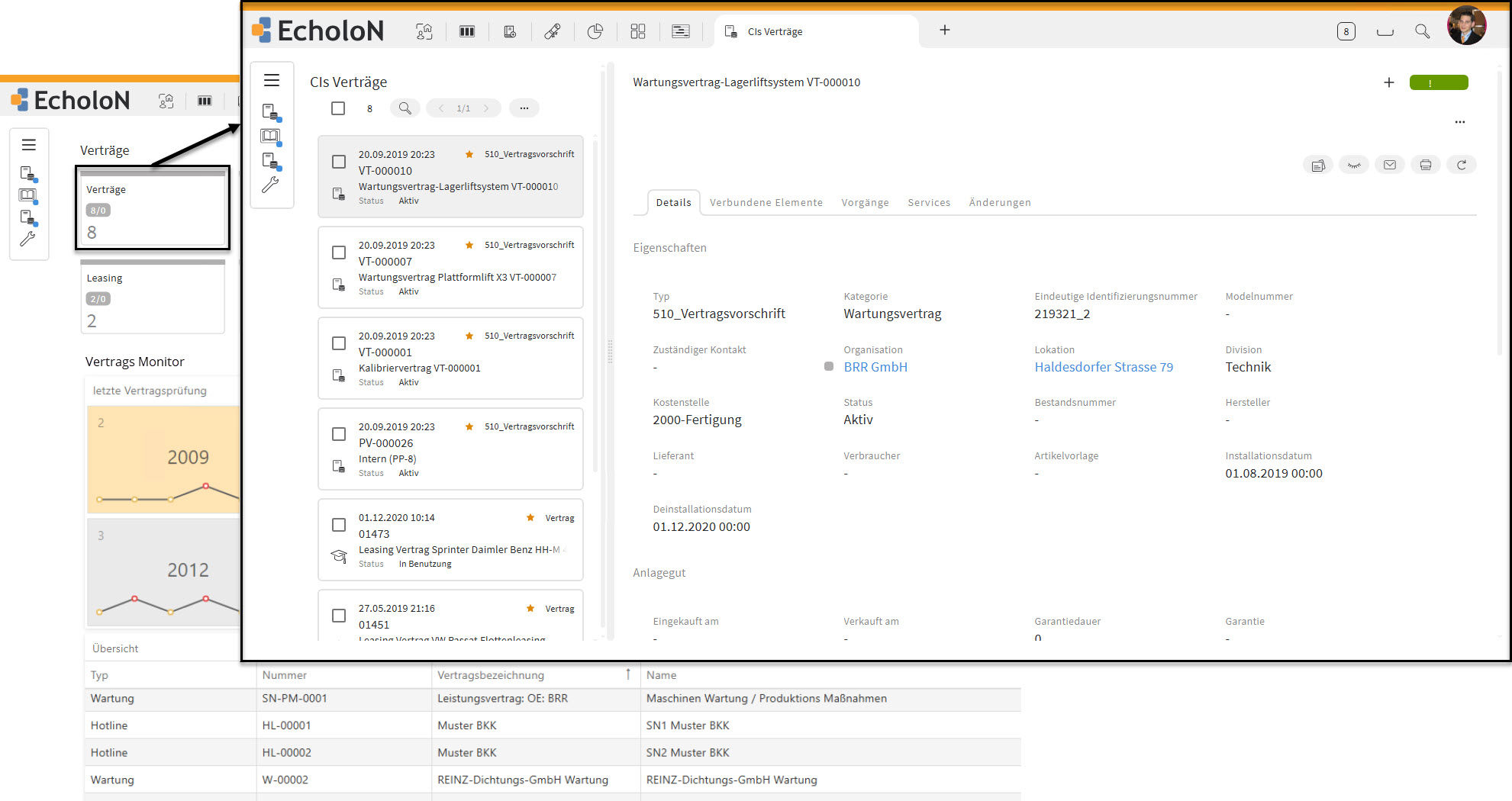Viewport: 1512px width, 801px height.
Task: Print the Wartungsvertrag using the printer icon
Action: pos(1425,164)
